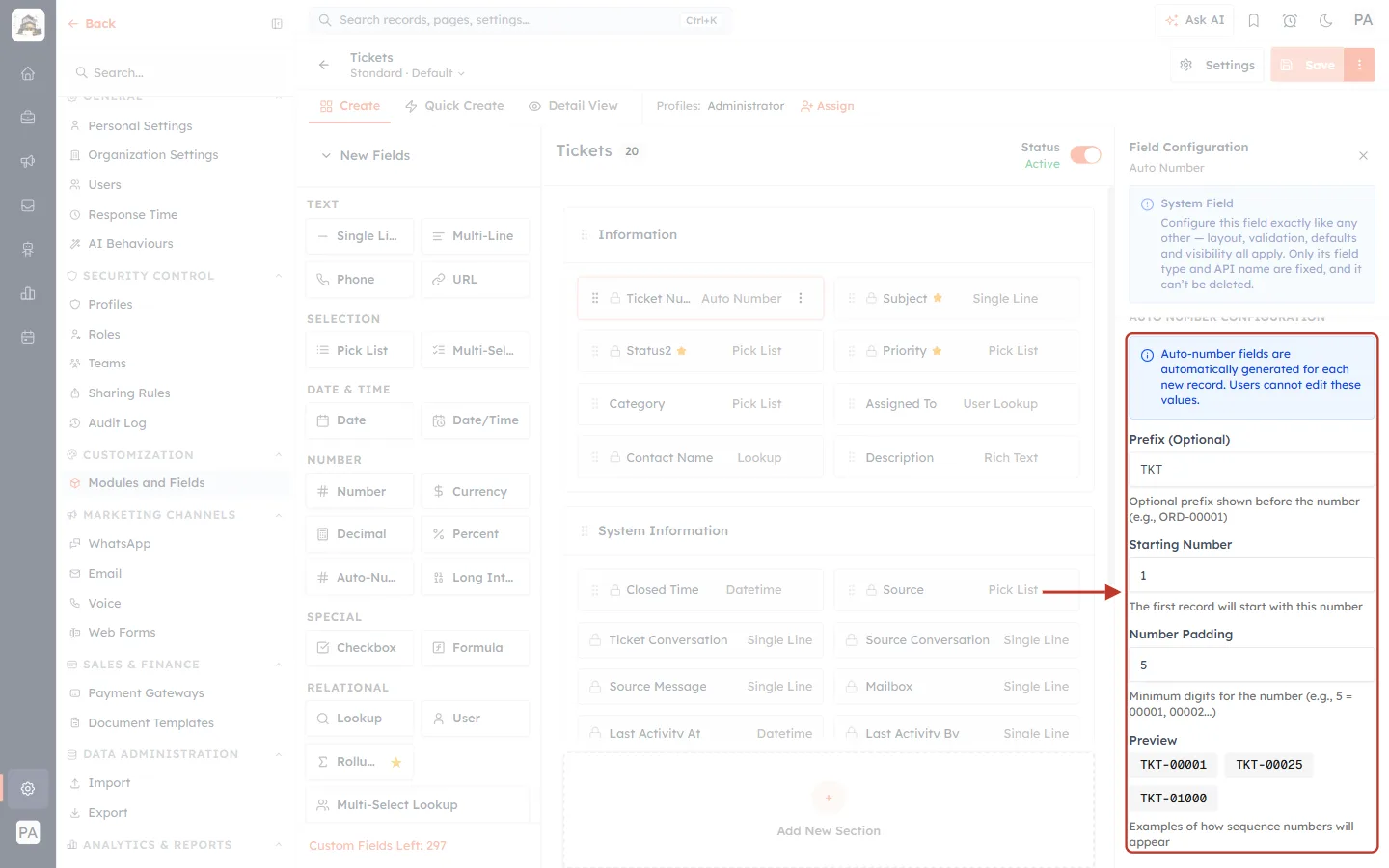This screenshot has width=1389, height=868.
Task: Click the Prefix input containing TKT
Action: [1252, 470]
